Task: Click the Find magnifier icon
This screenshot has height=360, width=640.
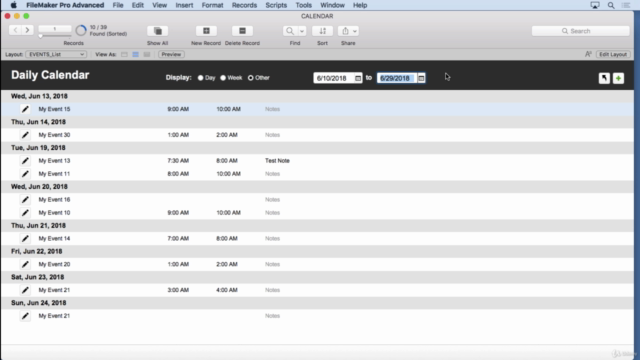Action: tap(290, 31)
